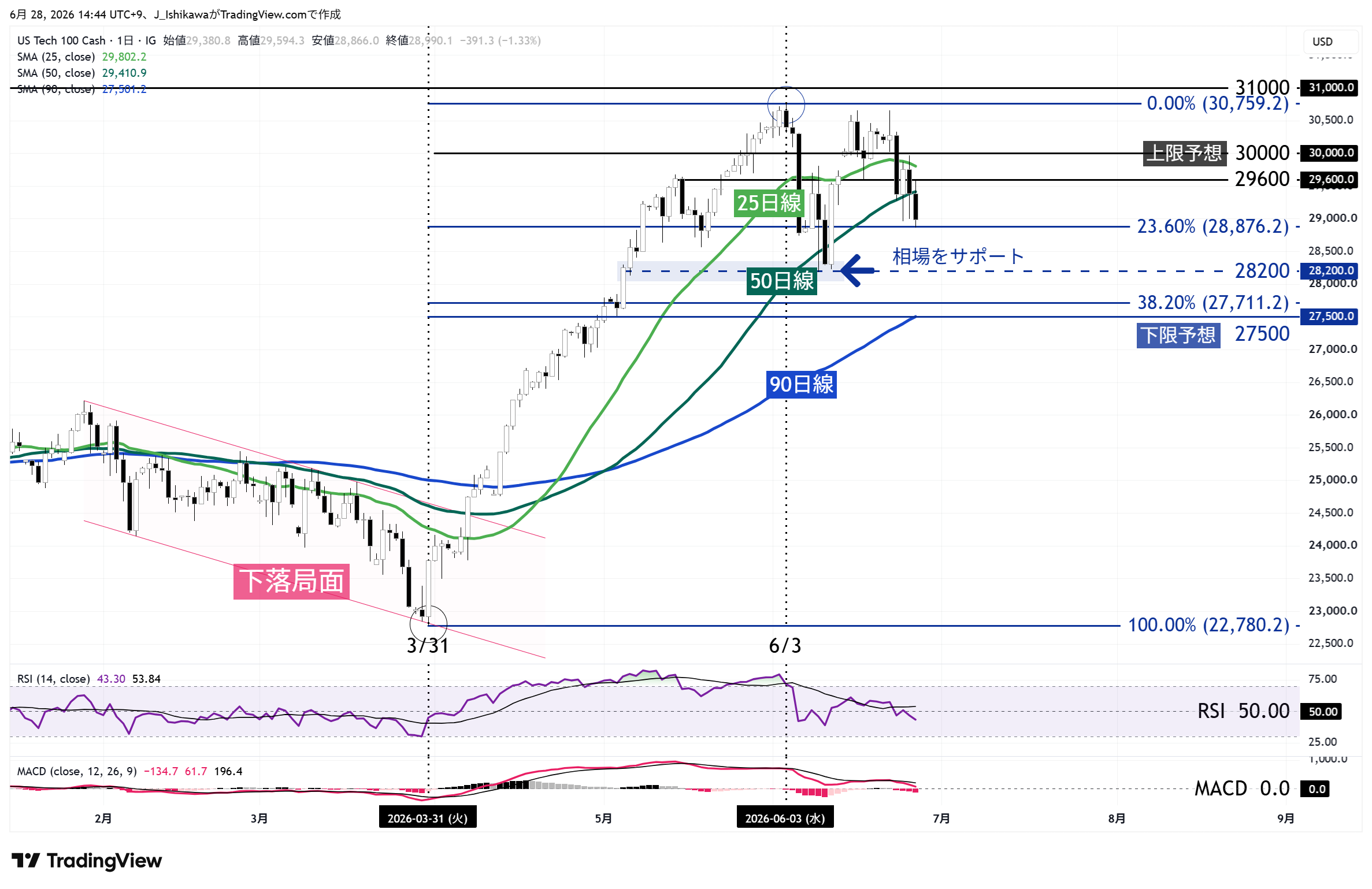Screen dimensions: 1372x889
Task: Click the 終値 closing price value
Action: tap(431, 40)
